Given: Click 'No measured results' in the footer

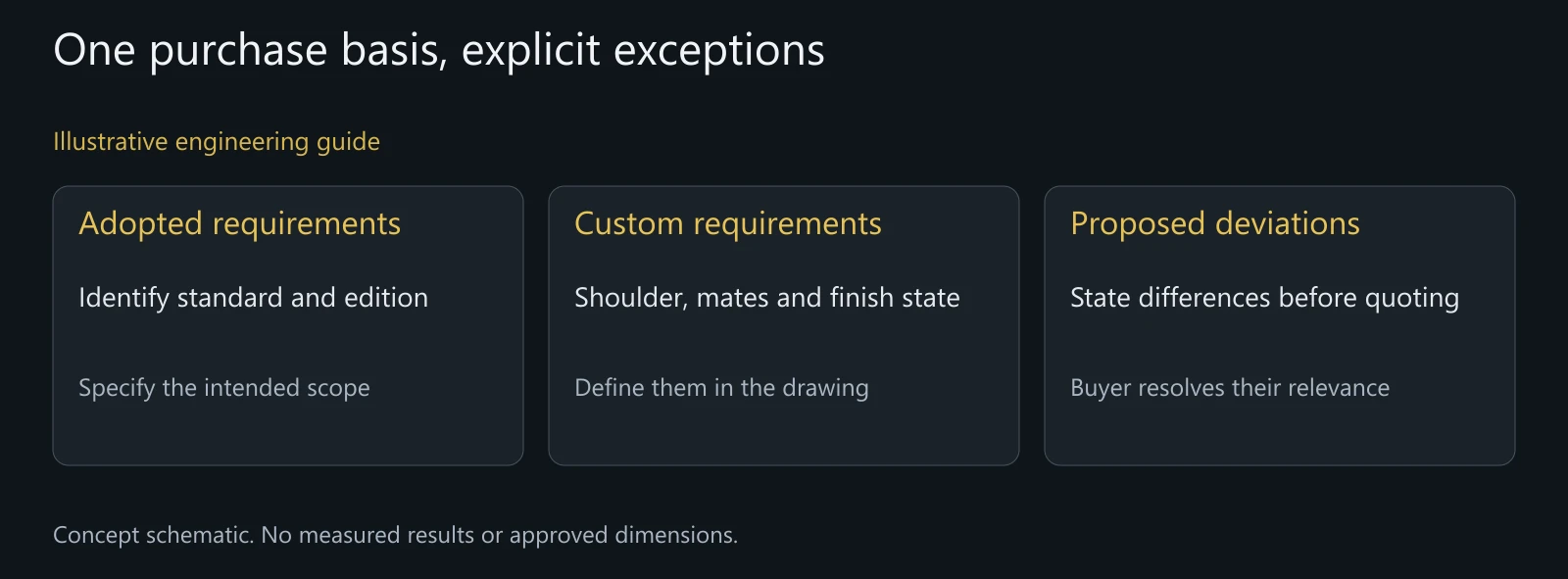Looking at the screenshot, I should [x=367, y=535].
